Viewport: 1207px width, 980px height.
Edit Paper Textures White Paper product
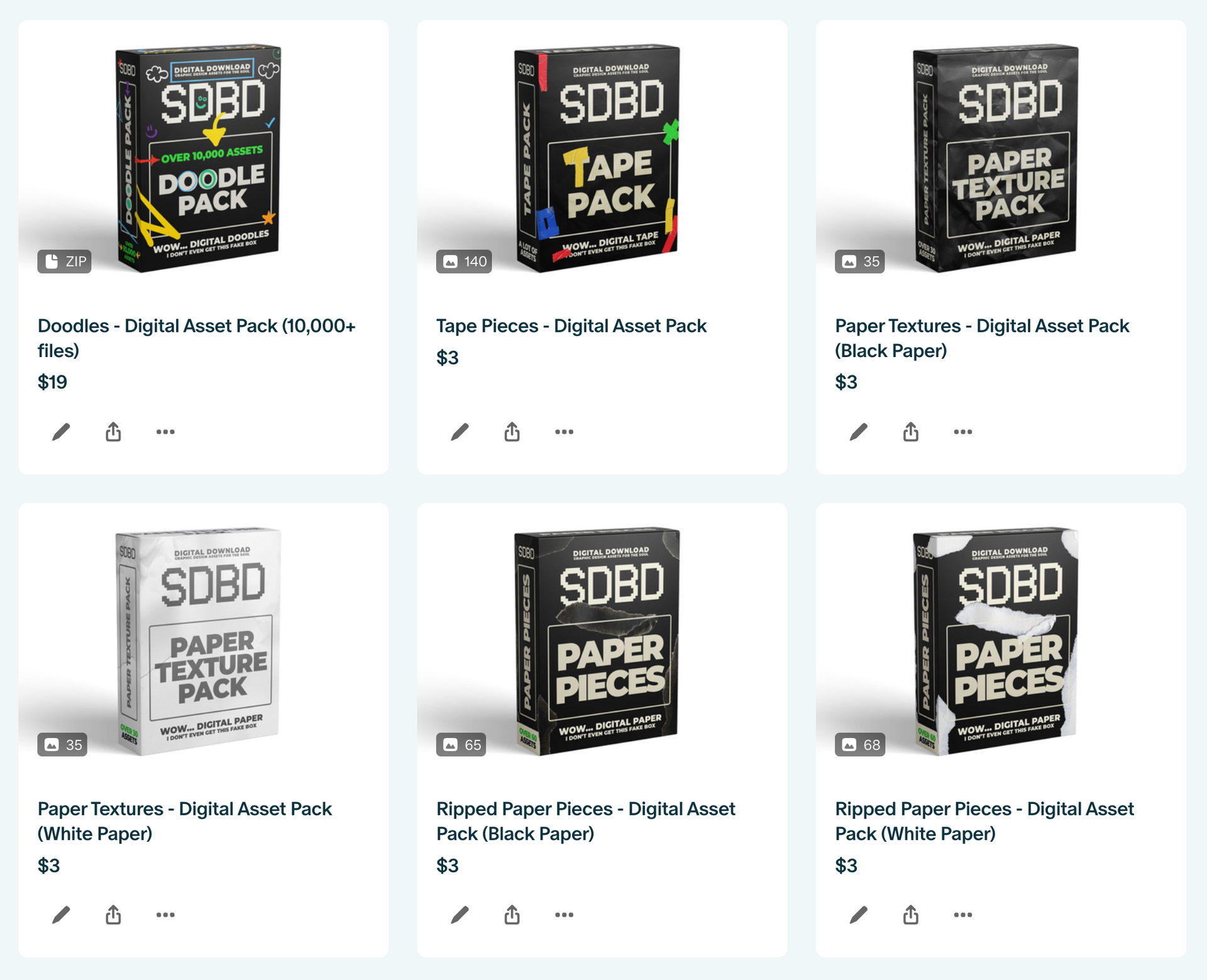(x=61, y=915)
